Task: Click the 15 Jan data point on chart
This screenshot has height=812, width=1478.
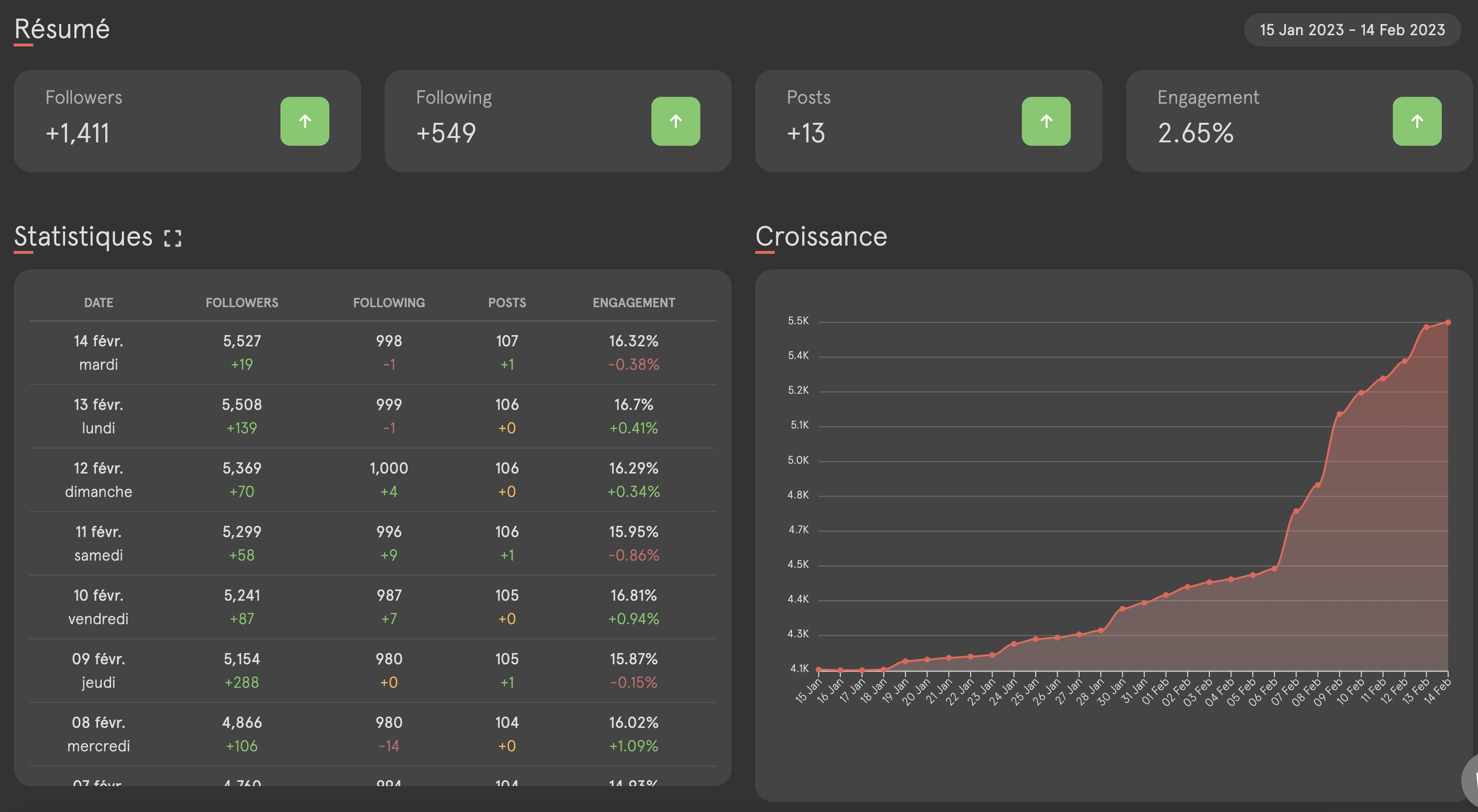Action: (818, 669)
